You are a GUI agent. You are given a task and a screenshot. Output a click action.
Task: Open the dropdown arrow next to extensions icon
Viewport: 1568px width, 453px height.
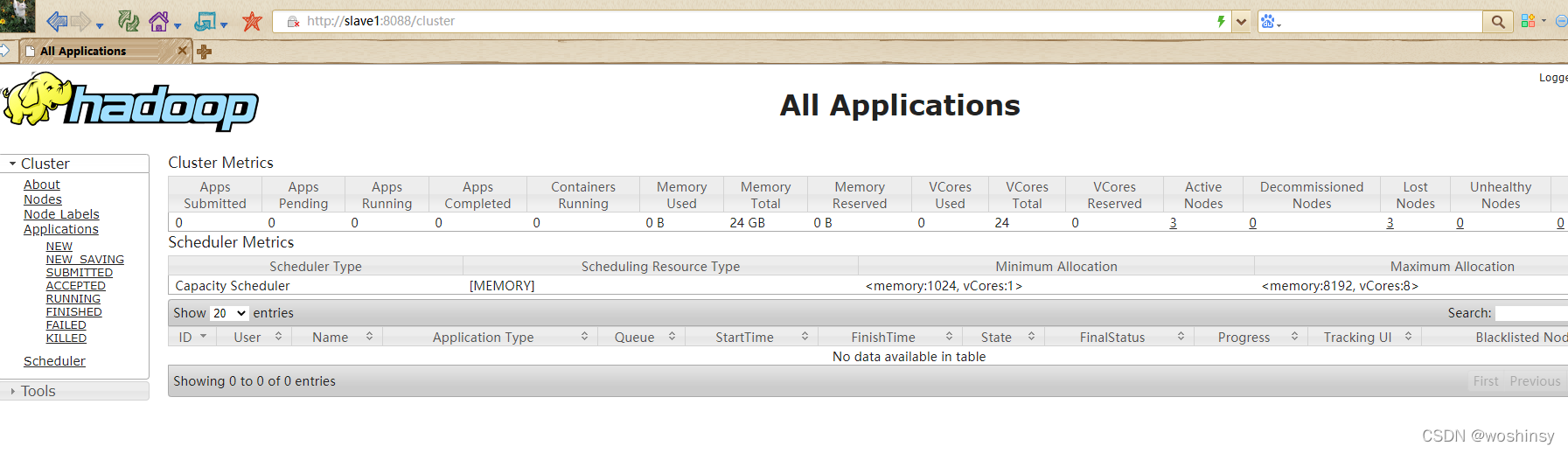tap(1544, 21)
